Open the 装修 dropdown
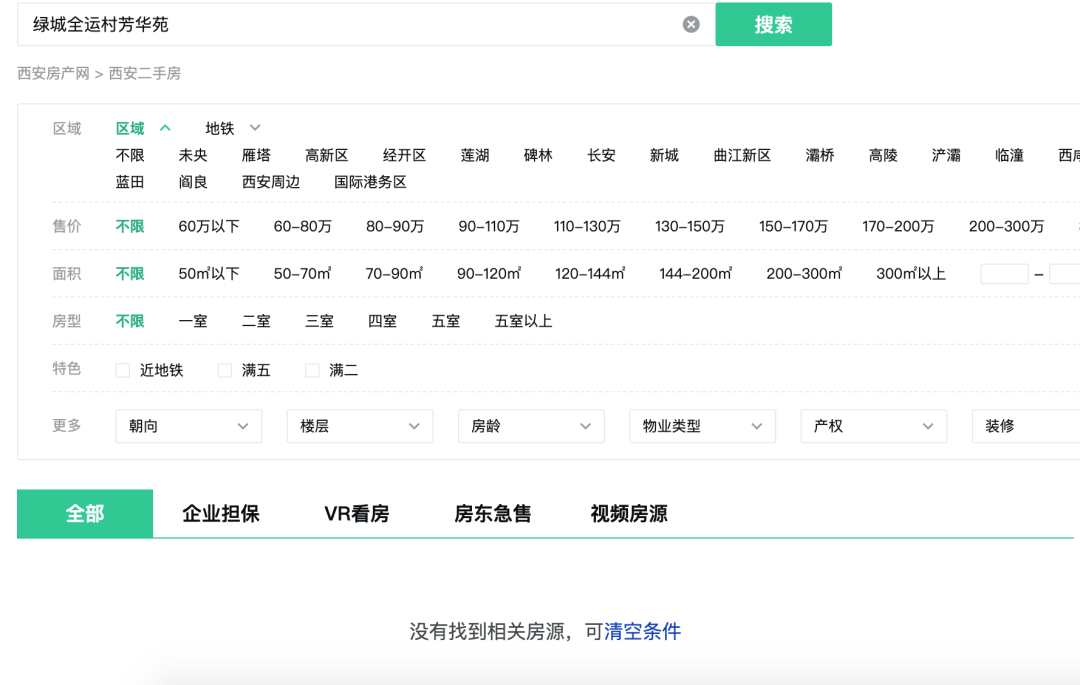The height and width of the screenshot is (685, 1080). click(x=1026, y=426)
